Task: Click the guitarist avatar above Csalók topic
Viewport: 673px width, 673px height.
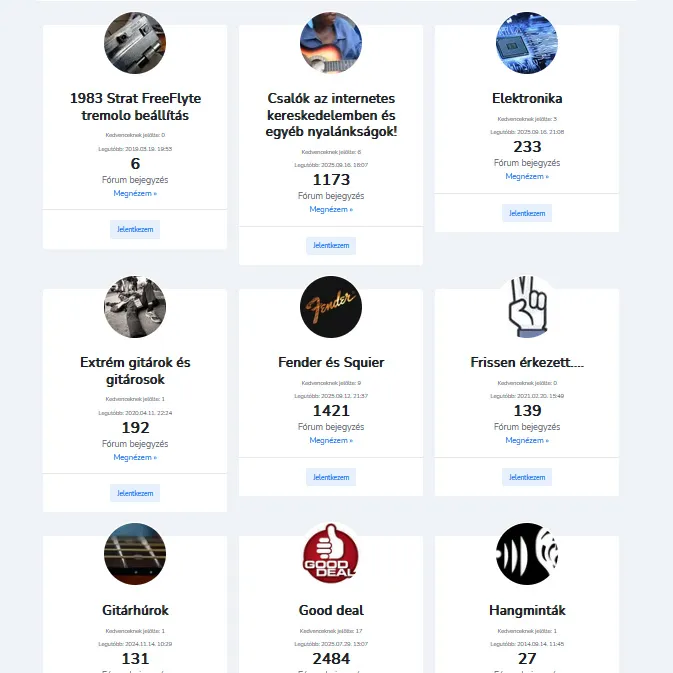Action: [331, 43]
